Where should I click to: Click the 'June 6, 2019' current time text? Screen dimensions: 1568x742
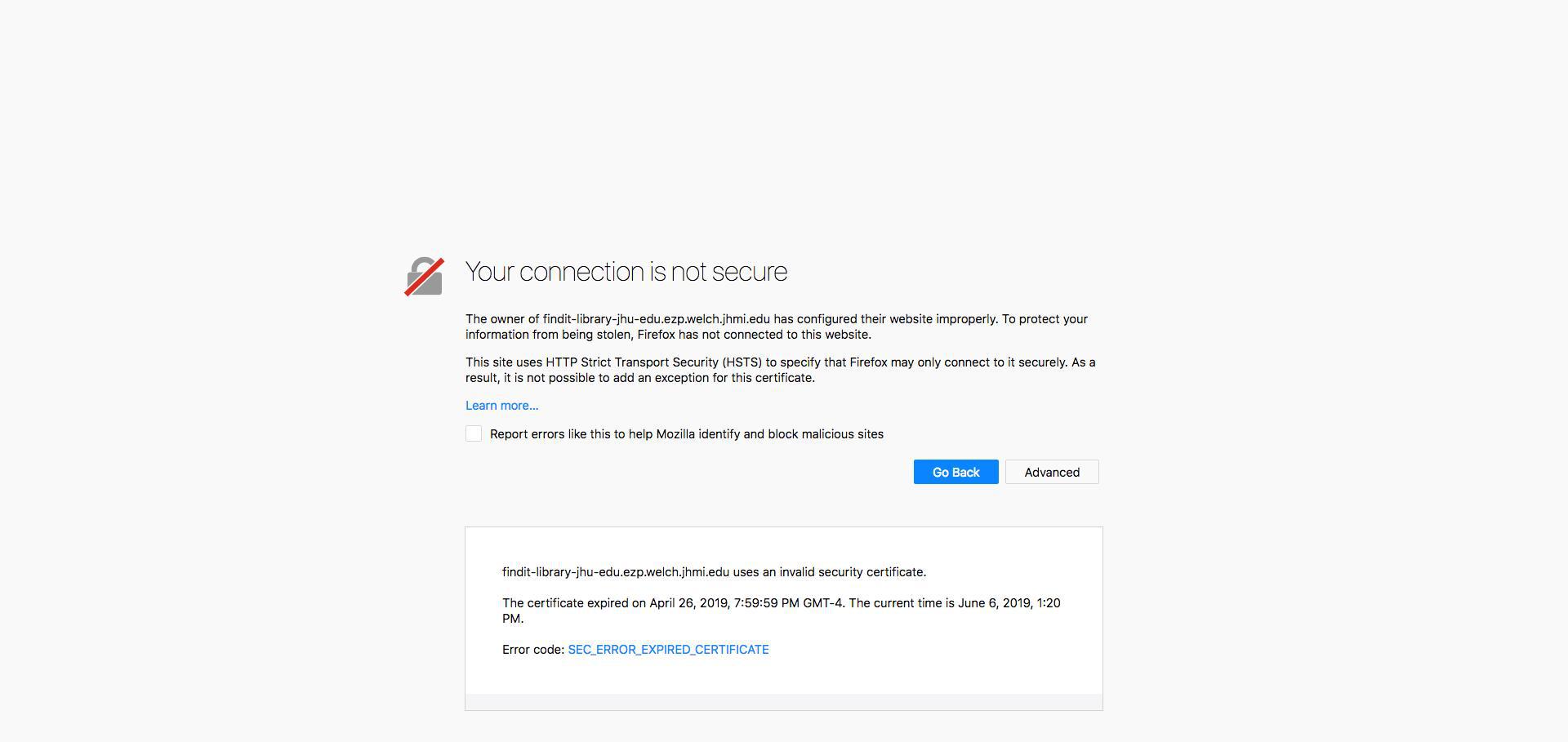tap(995, 603)
